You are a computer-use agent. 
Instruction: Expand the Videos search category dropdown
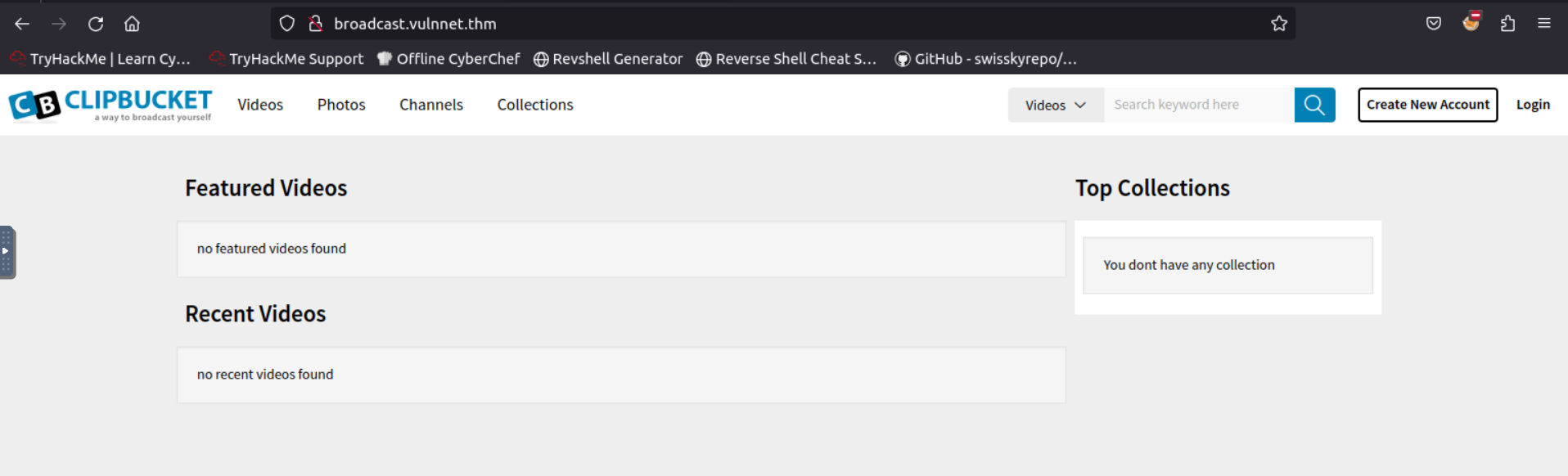1056,105
